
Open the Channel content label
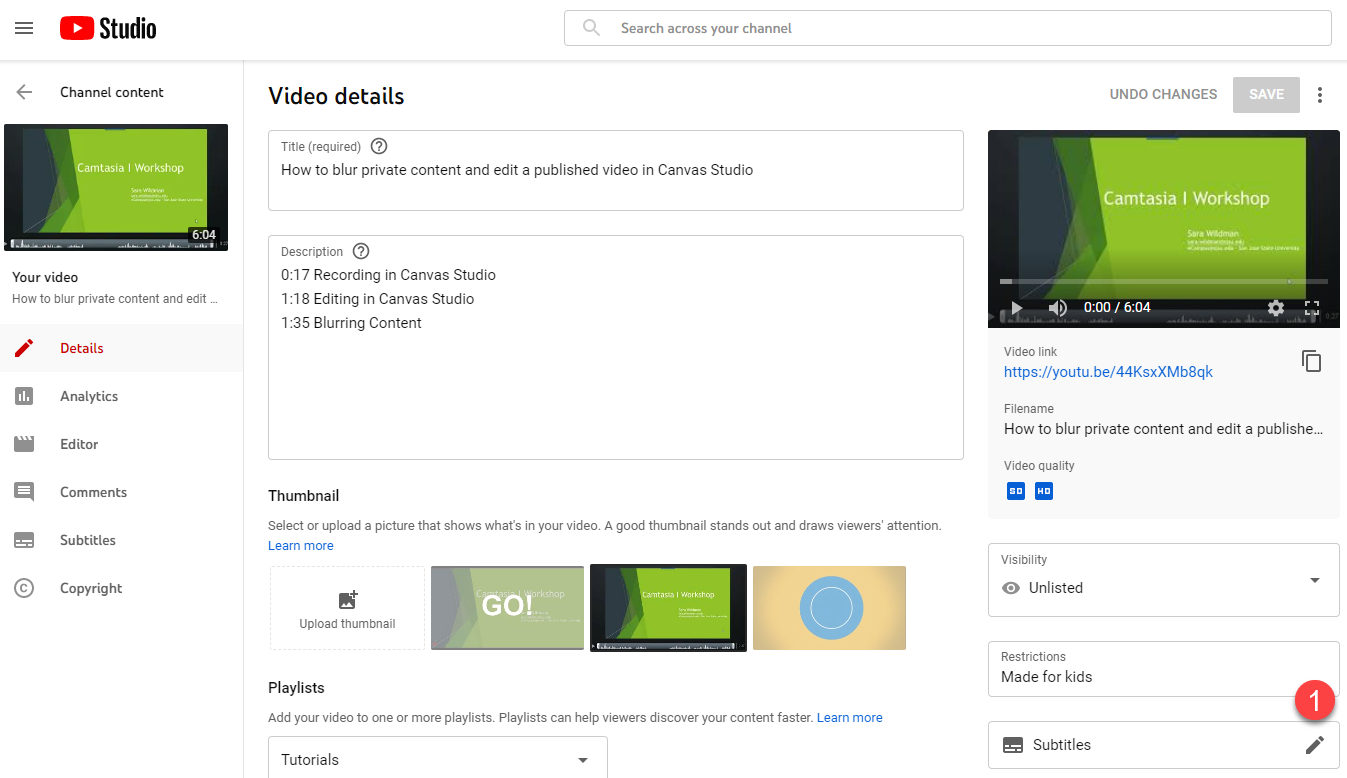coord(112,92)
